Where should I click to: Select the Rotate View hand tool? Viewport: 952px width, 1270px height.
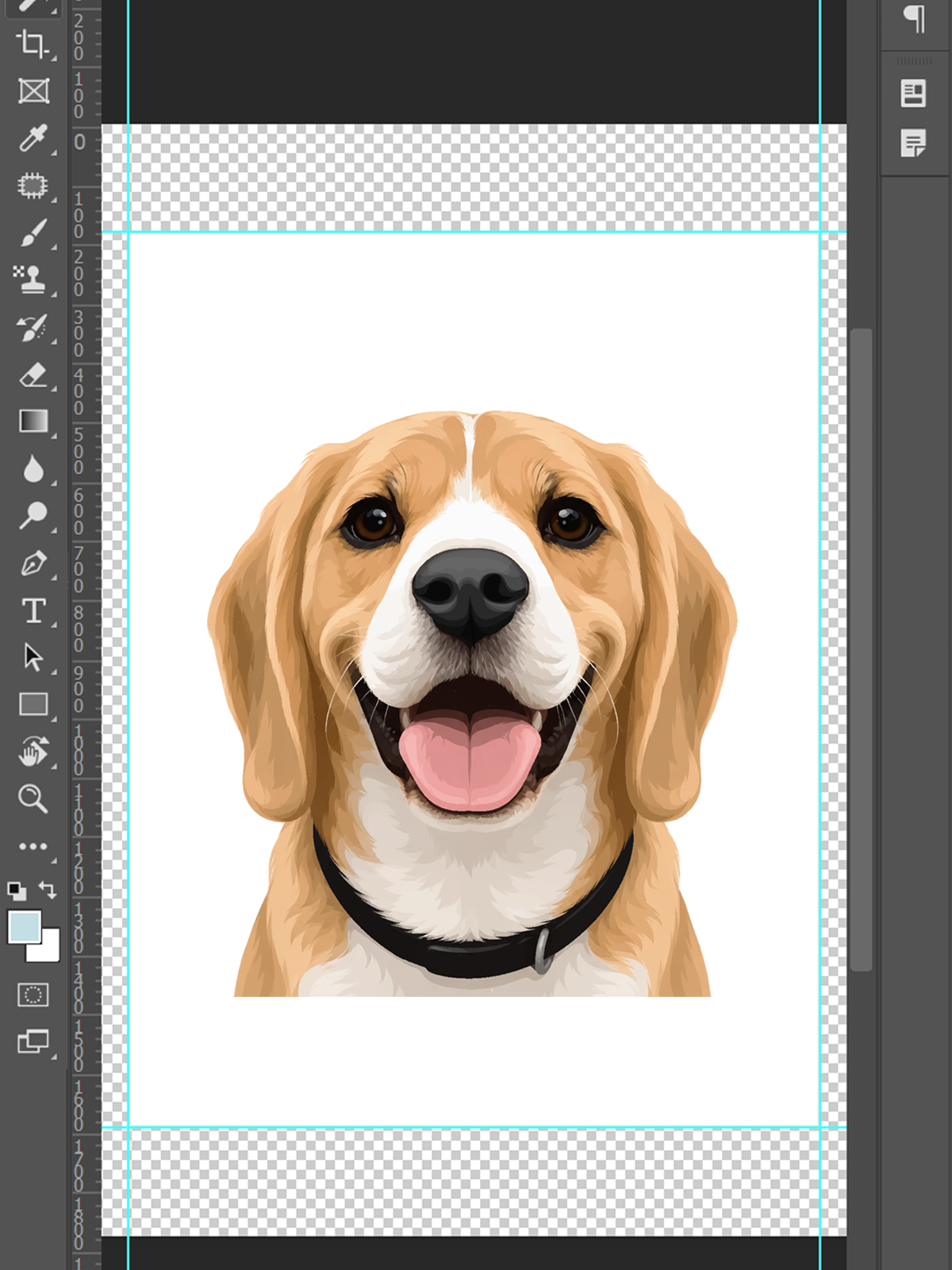point(33,751)
